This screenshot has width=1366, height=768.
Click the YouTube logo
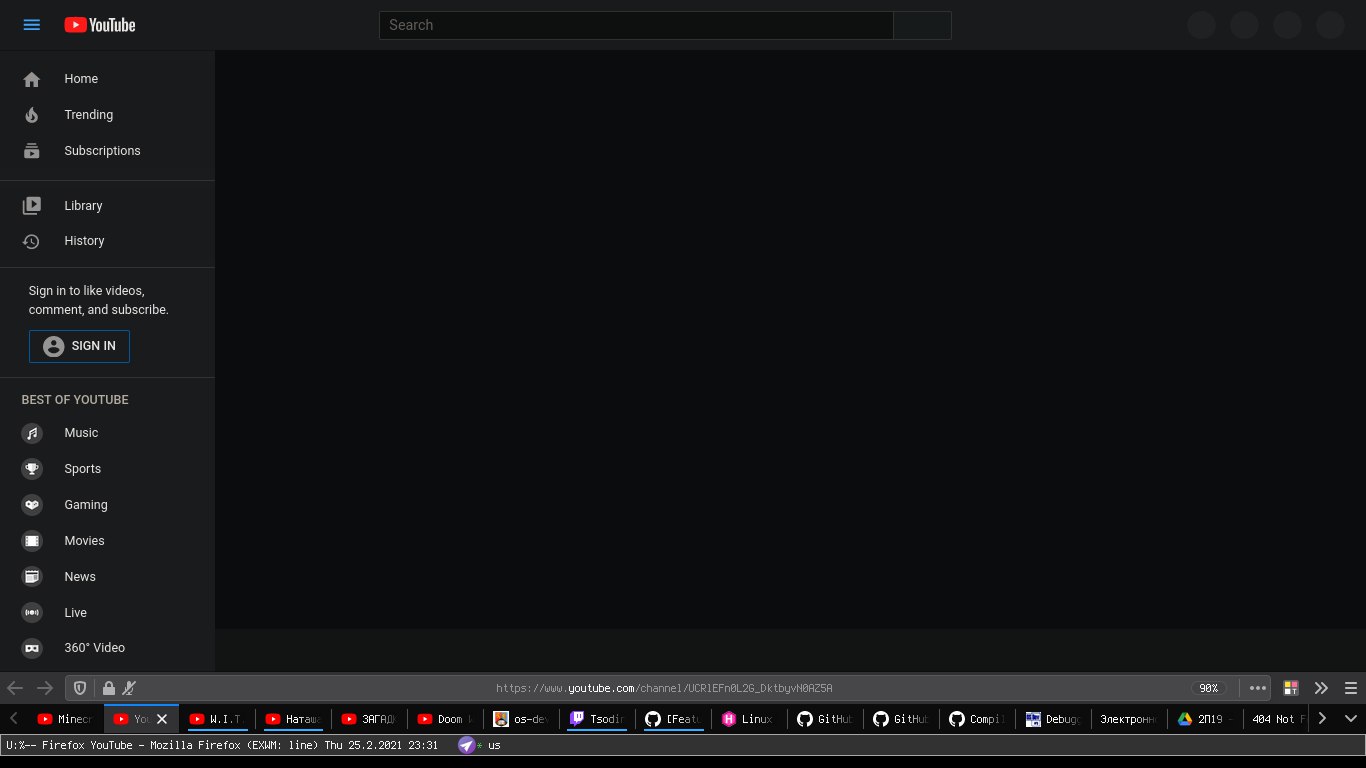tap(100, 25)
